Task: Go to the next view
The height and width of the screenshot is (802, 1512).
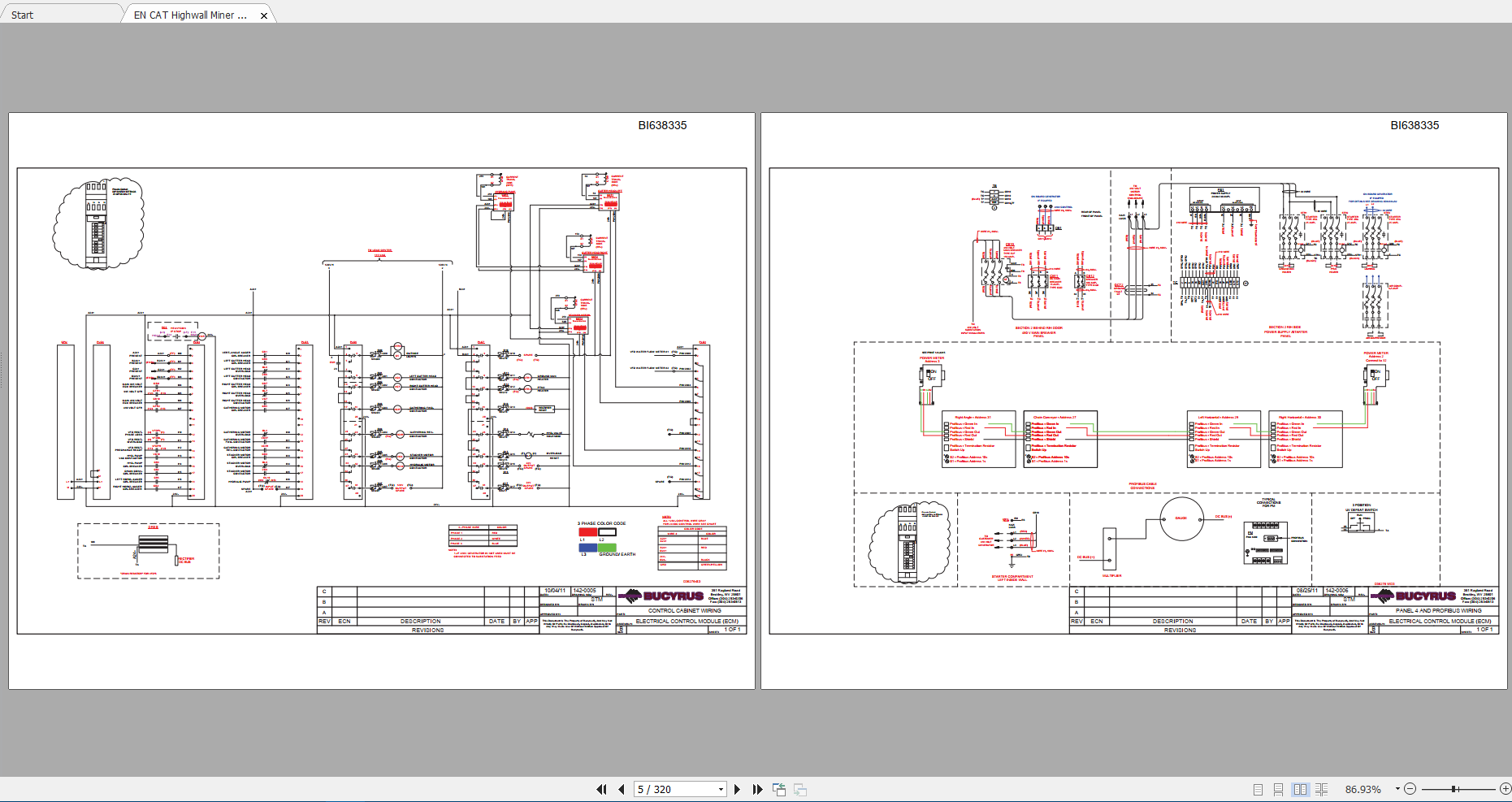Action: (x=800, y=789)
